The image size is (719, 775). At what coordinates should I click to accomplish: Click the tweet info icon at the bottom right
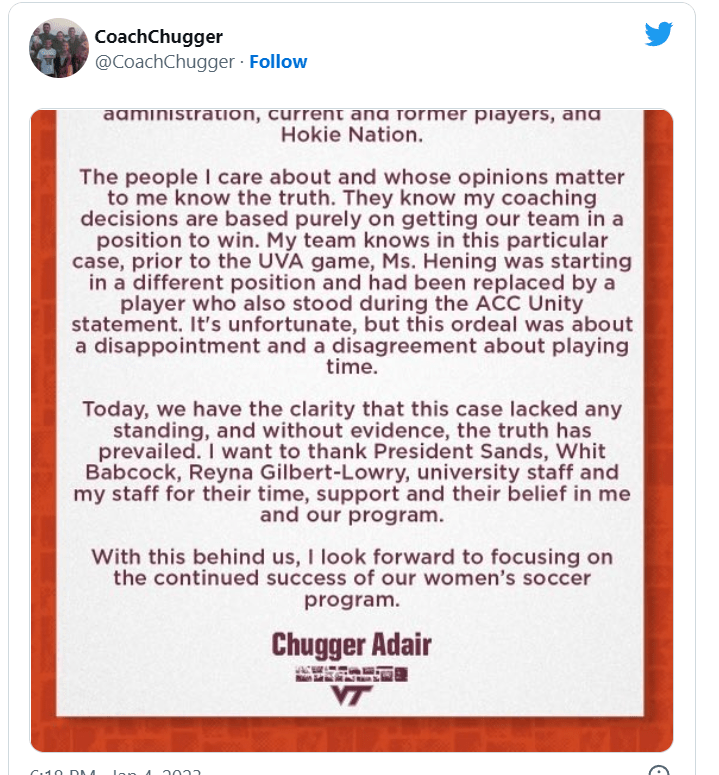pyautogui.click(x=659, y=771)
